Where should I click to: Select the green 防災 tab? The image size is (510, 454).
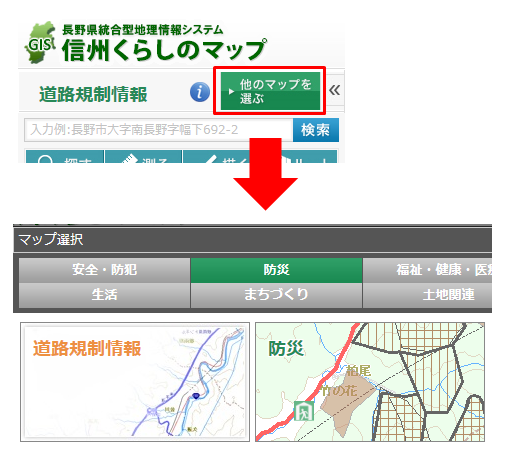276,270
